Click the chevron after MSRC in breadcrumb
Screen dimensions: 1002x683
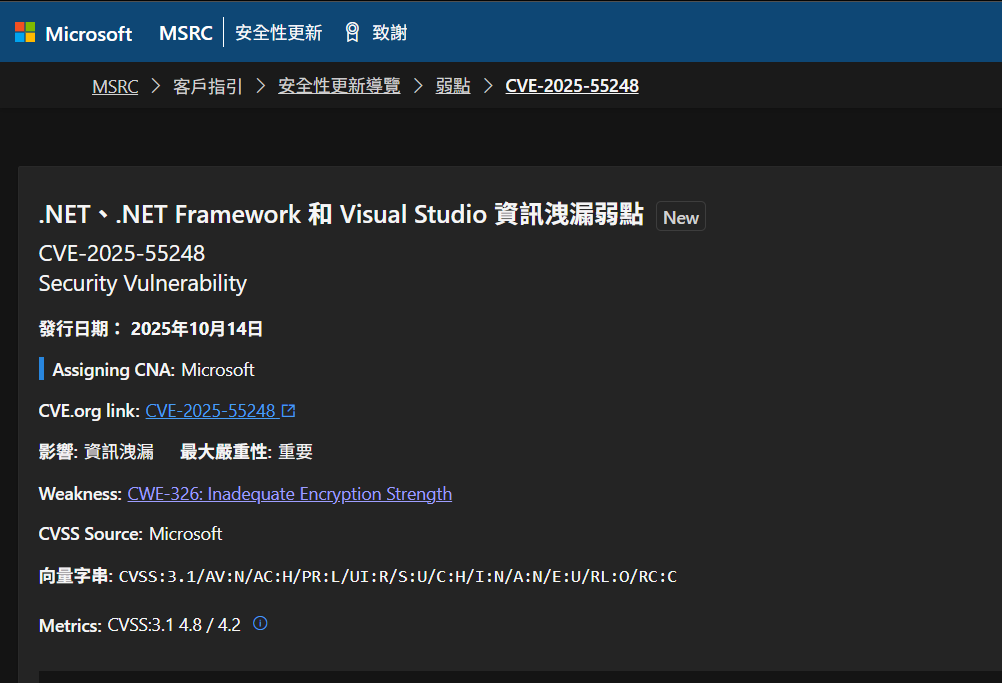[156, 86]
